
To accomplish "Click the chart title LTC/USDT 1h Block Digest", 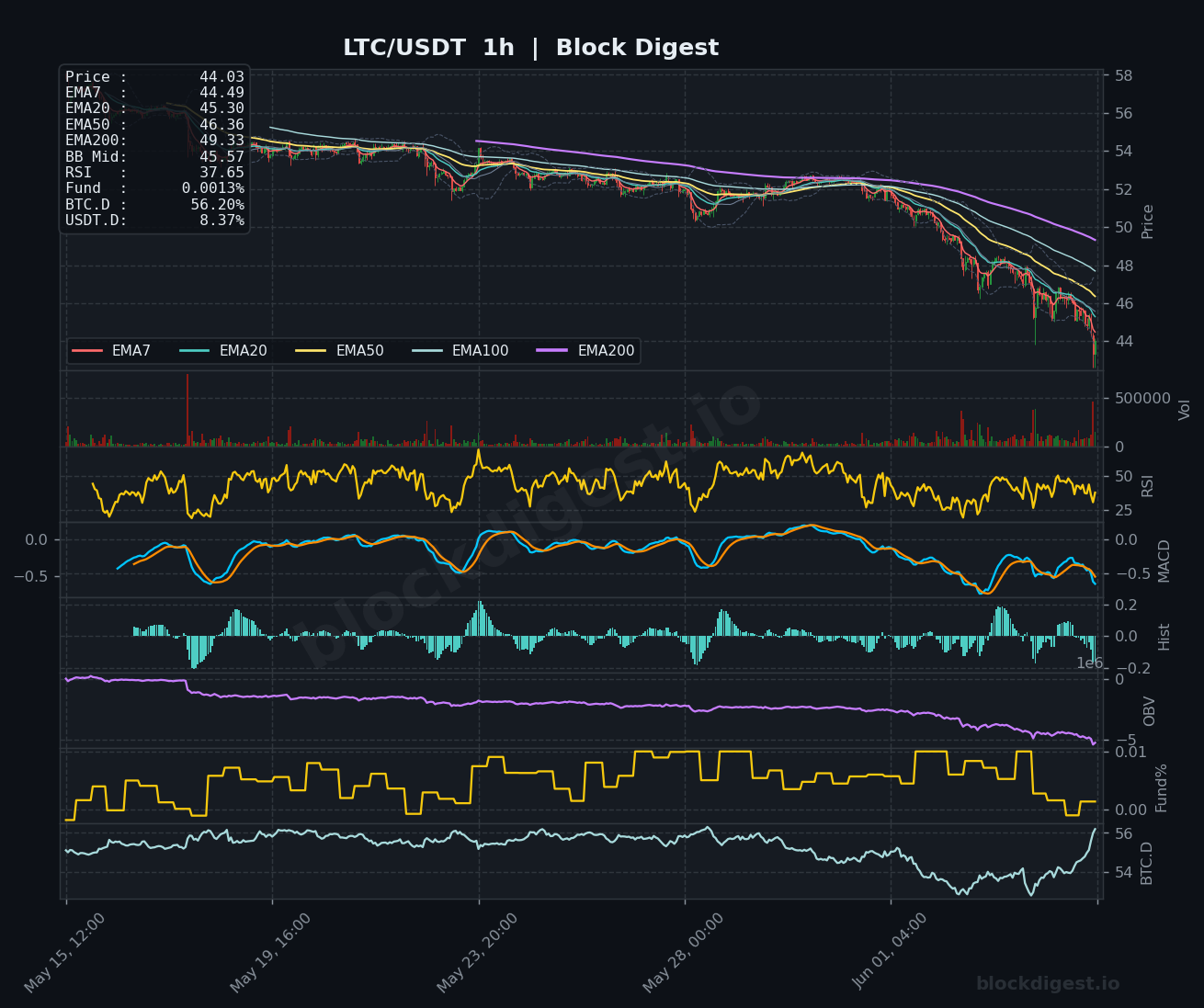I will coord(531,48).
